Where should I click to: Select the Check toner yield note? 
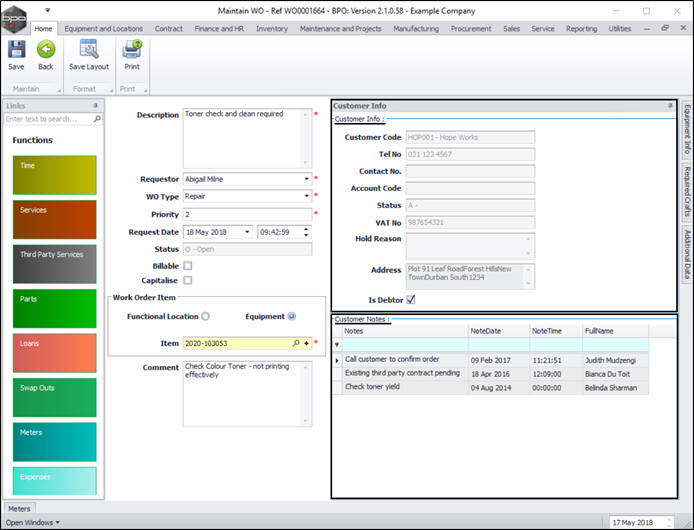pyautogui.click(x=372, y=387)
